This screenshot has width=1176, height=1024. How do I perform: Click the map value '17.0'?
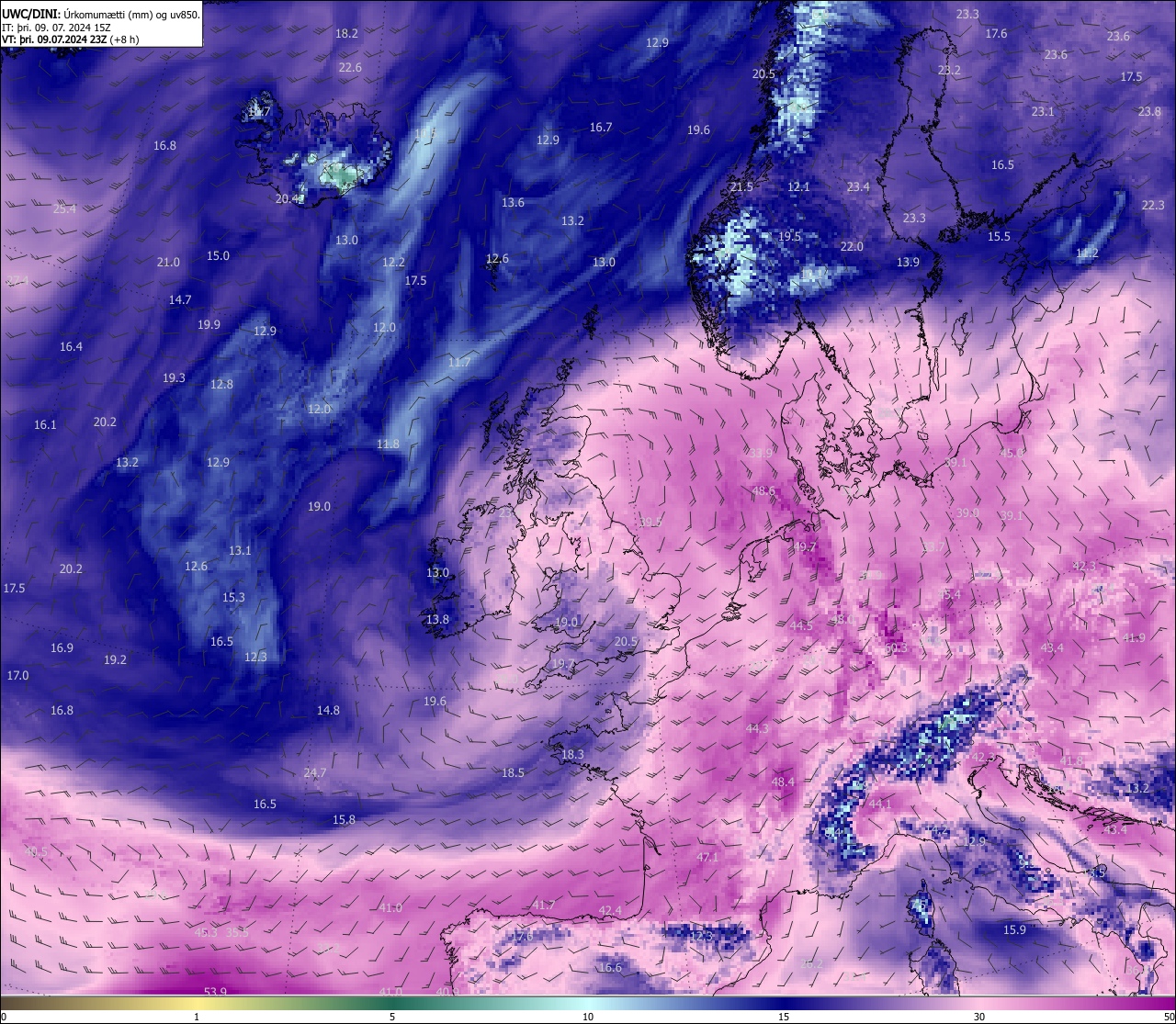[17, 675]
